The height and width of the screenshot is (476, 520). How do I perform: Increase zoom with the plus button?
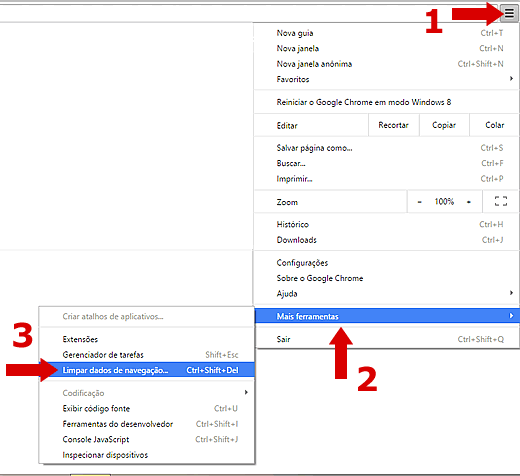(469, 202)
